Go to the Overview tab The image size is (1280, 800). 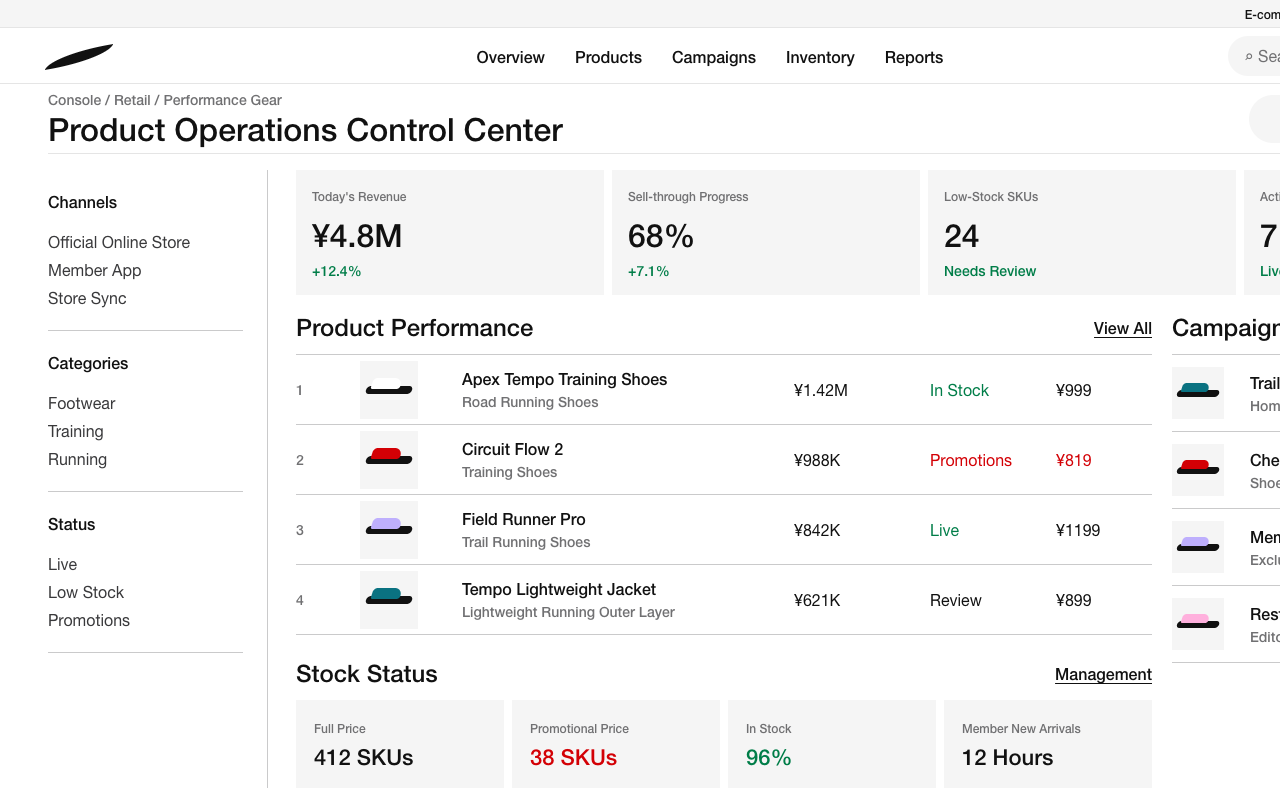click(511, 57)
